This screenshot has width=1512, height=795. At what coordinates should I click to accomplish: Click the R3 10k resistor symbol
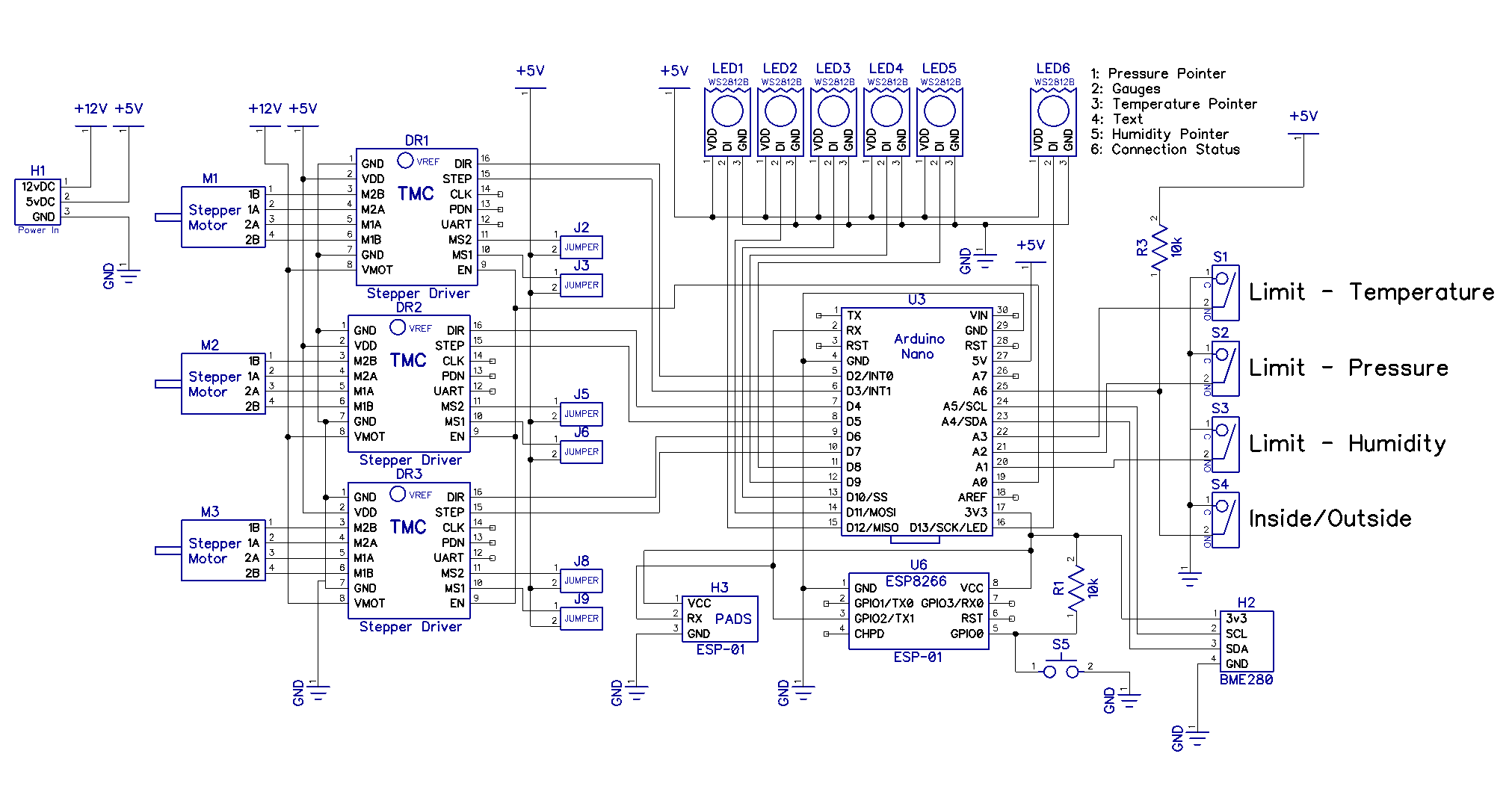coord(1159,247)
